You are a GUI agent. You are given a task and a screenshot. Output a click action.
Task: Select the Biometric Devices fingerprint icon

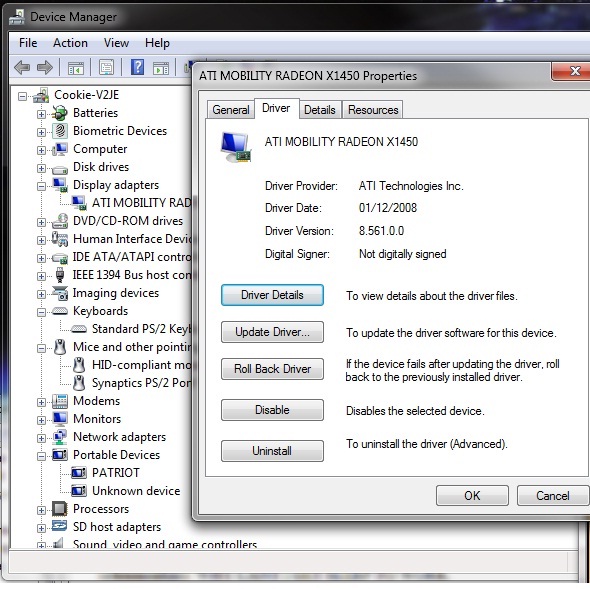click(x=59, y=131)
